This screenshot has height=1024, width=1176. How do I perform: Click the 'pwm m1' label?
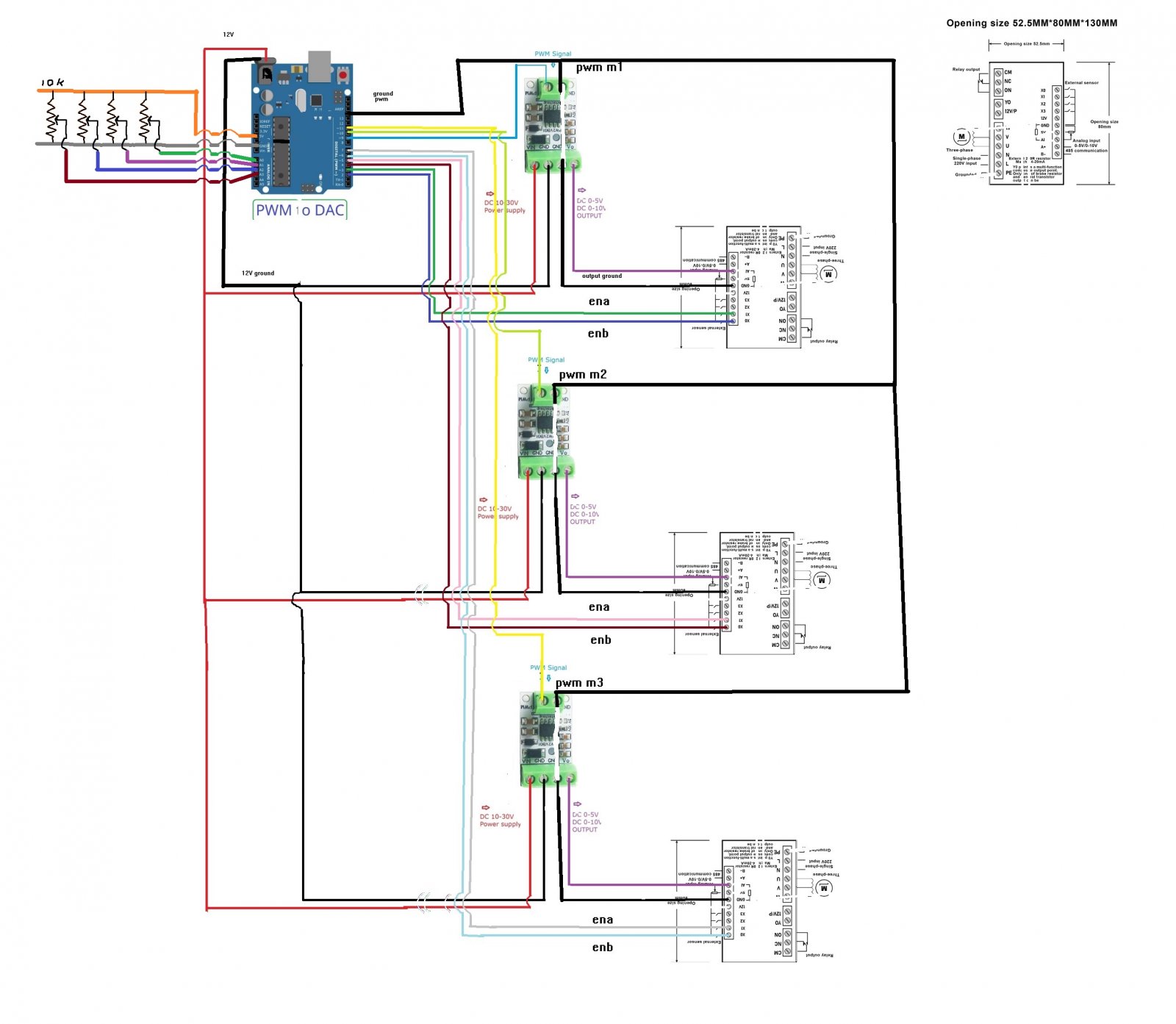pos(599,67)
